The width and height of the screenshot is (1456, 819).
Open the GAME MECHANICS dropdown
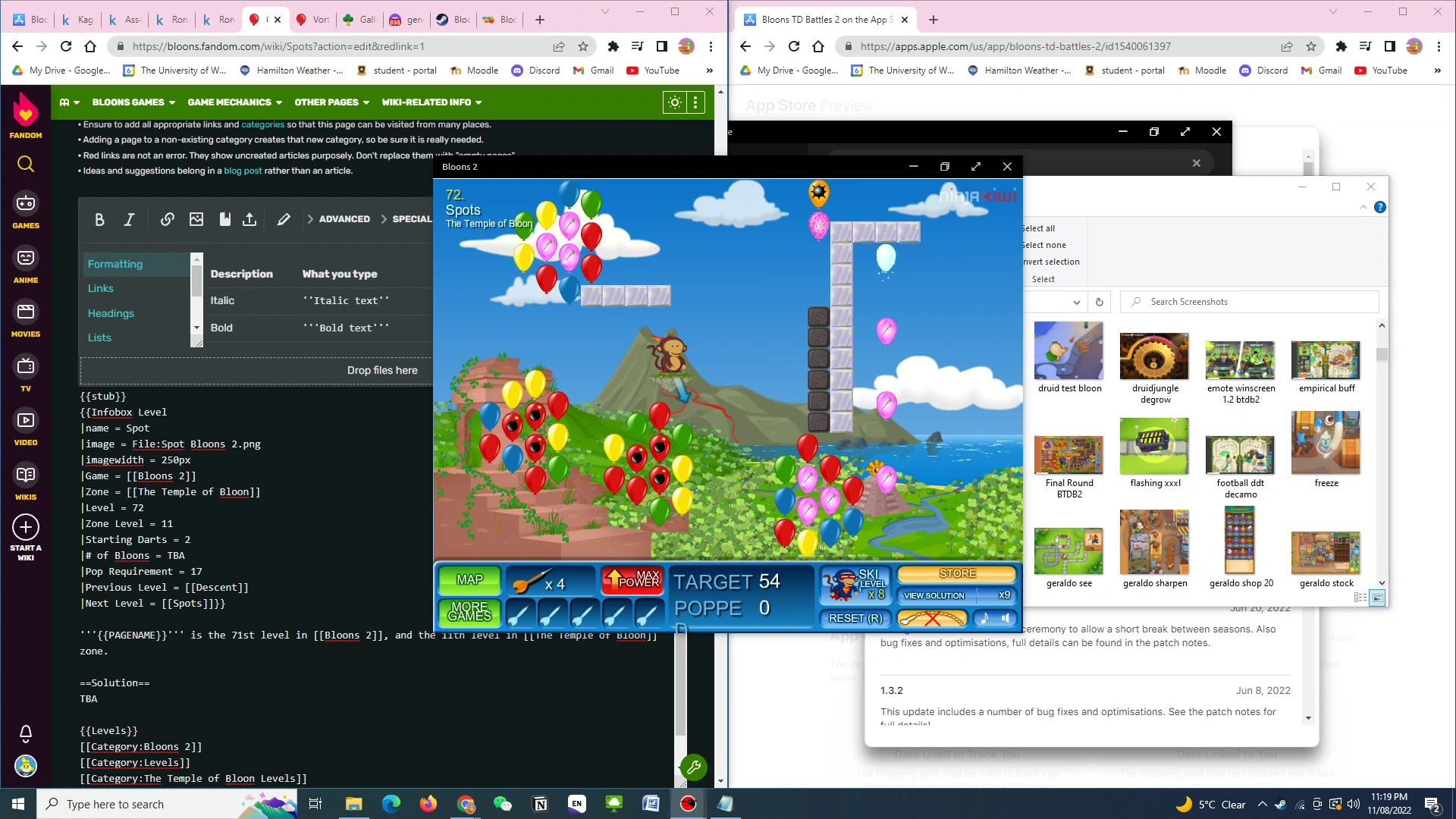pos(234,102)
